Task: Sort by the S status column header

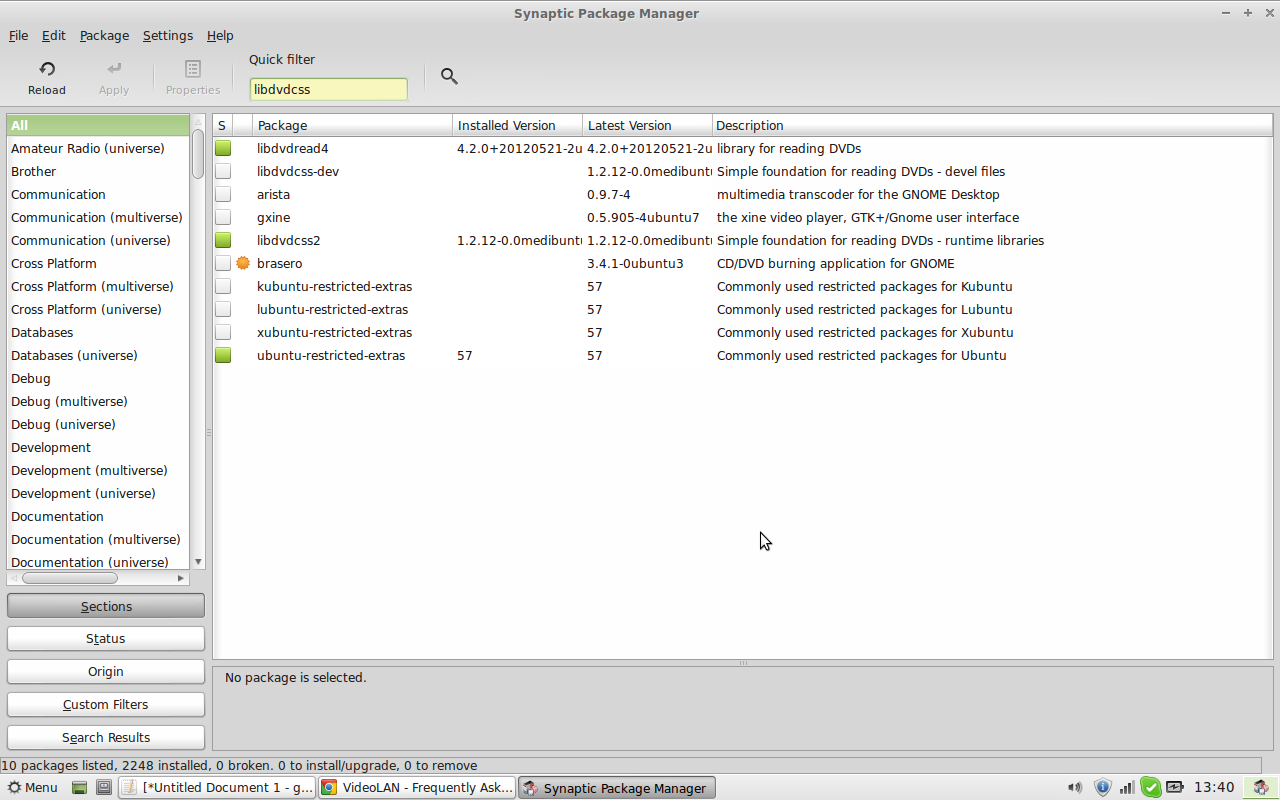Action: click(222, 125)
